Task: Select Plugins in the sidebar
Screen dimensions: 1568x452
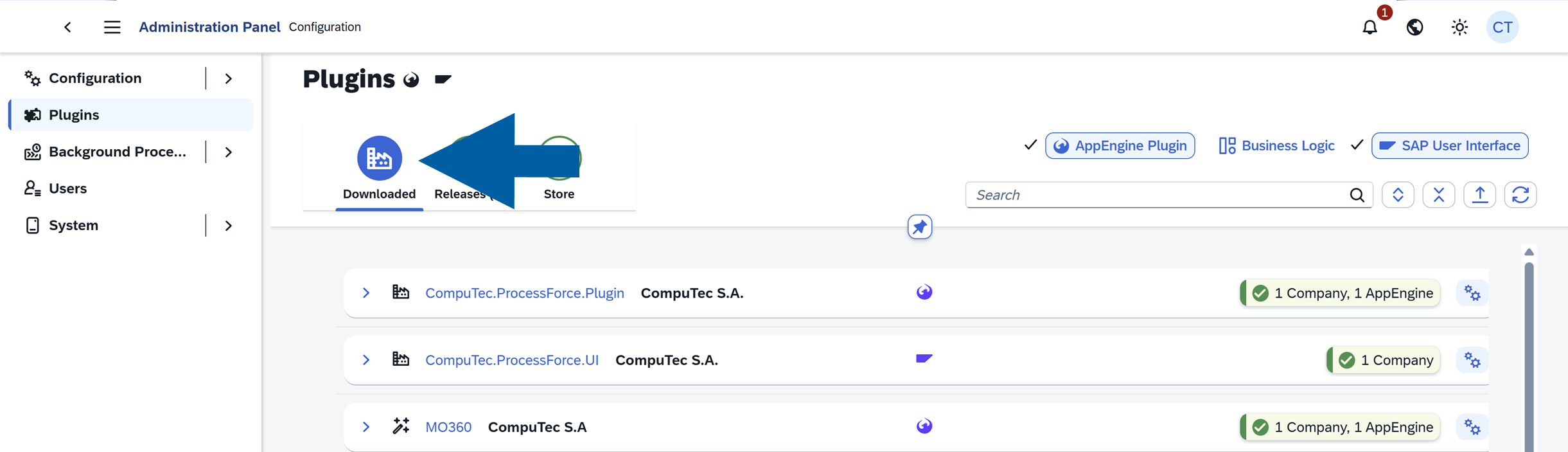Action: coord(131,114)
